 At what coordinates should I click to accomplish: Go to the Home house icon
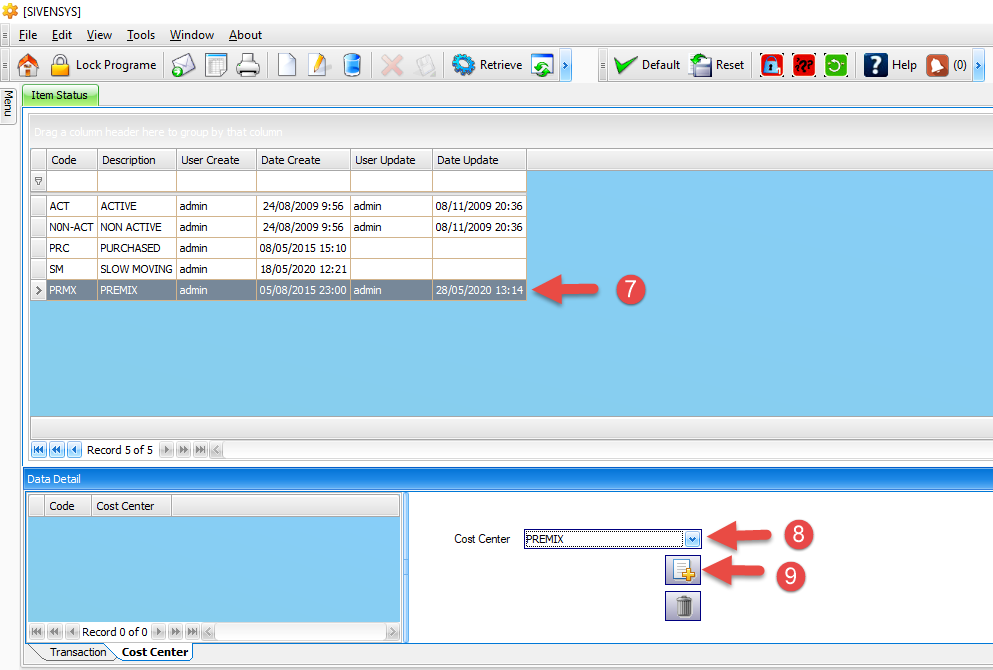(x=28, y=65)
